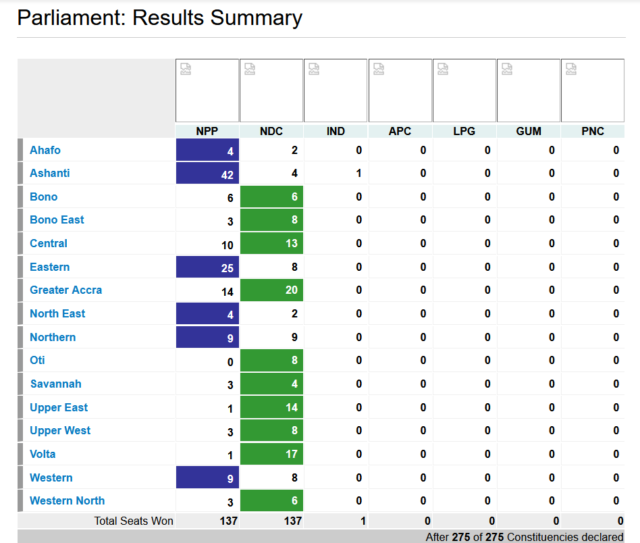The width and height of the screenshot is (640, 543).
Task: Click the APC column header
Action: (400, 131)
